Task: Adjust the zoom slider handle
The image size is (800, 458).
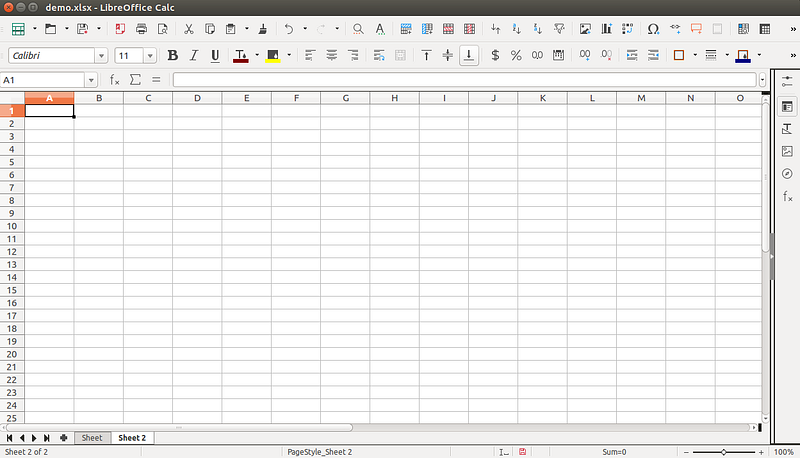Action: 723,452
